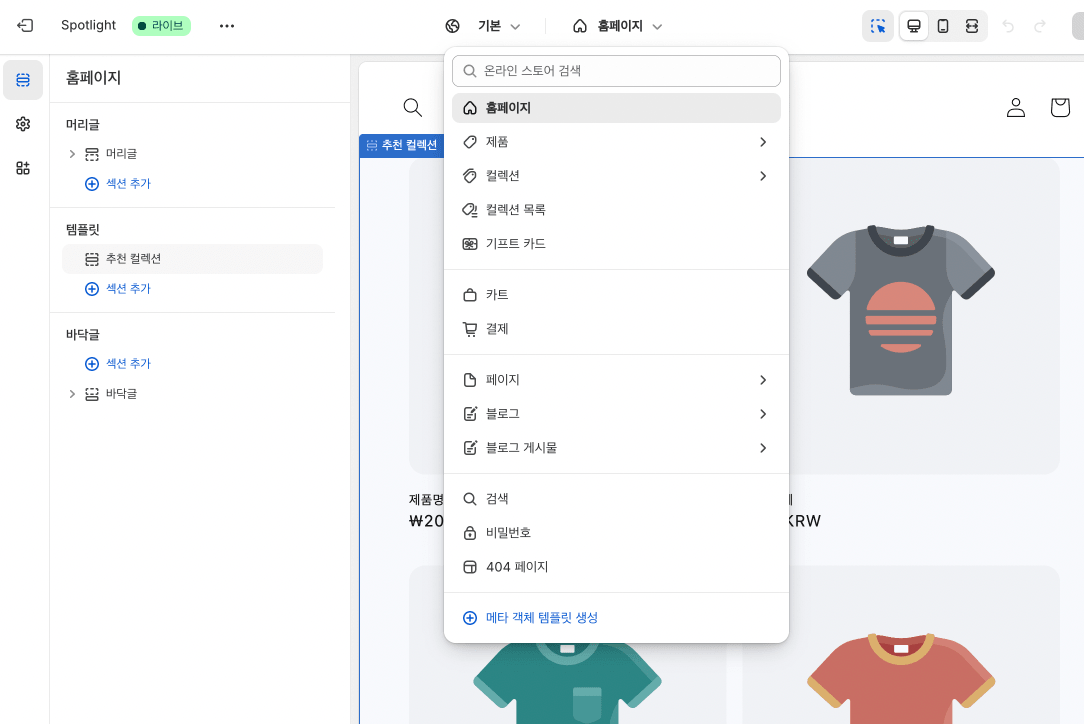Click the 온라인 스토어 검색 field
Image resolution: width=1084 pixels, height=724 pixels.
(616, 71)
